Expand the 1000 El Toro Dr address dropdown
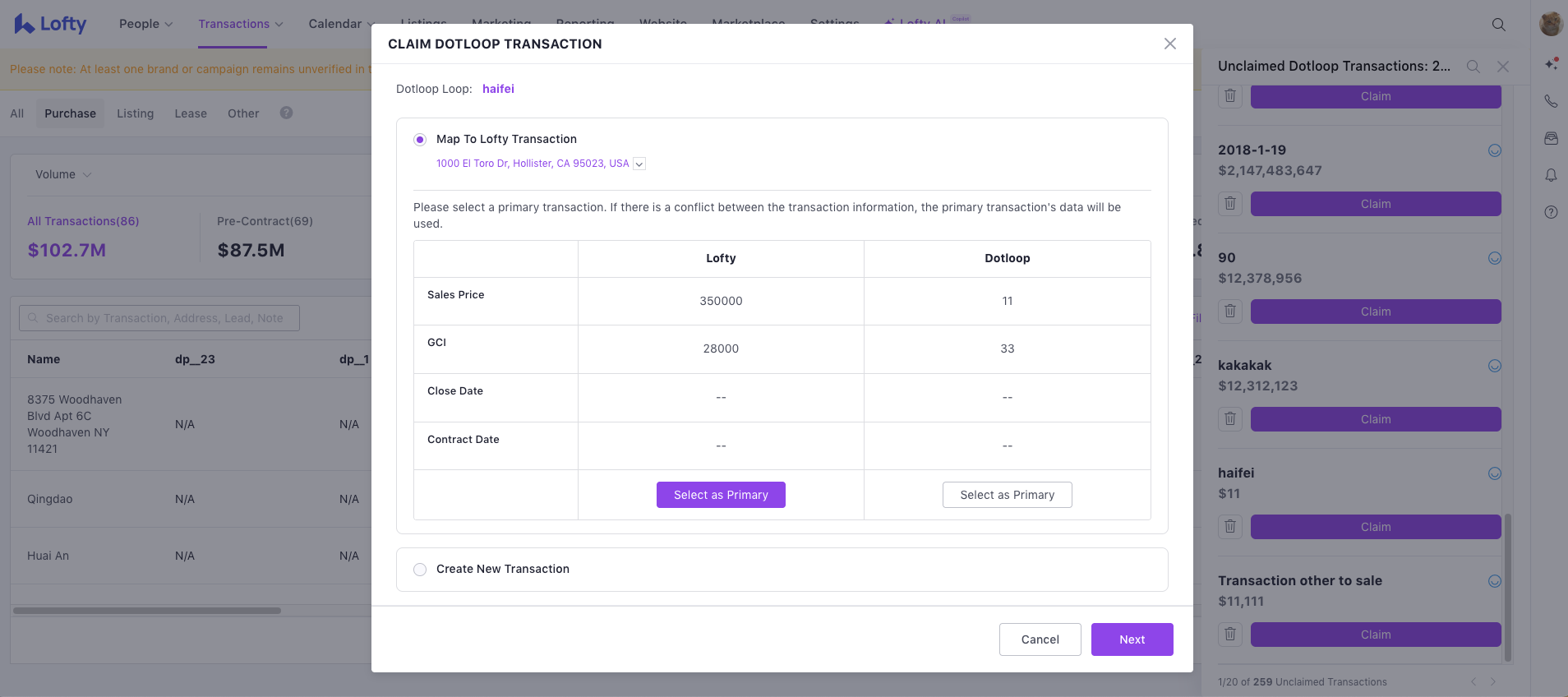This screenshot has width=1568, height=697. tap(639, 164)
